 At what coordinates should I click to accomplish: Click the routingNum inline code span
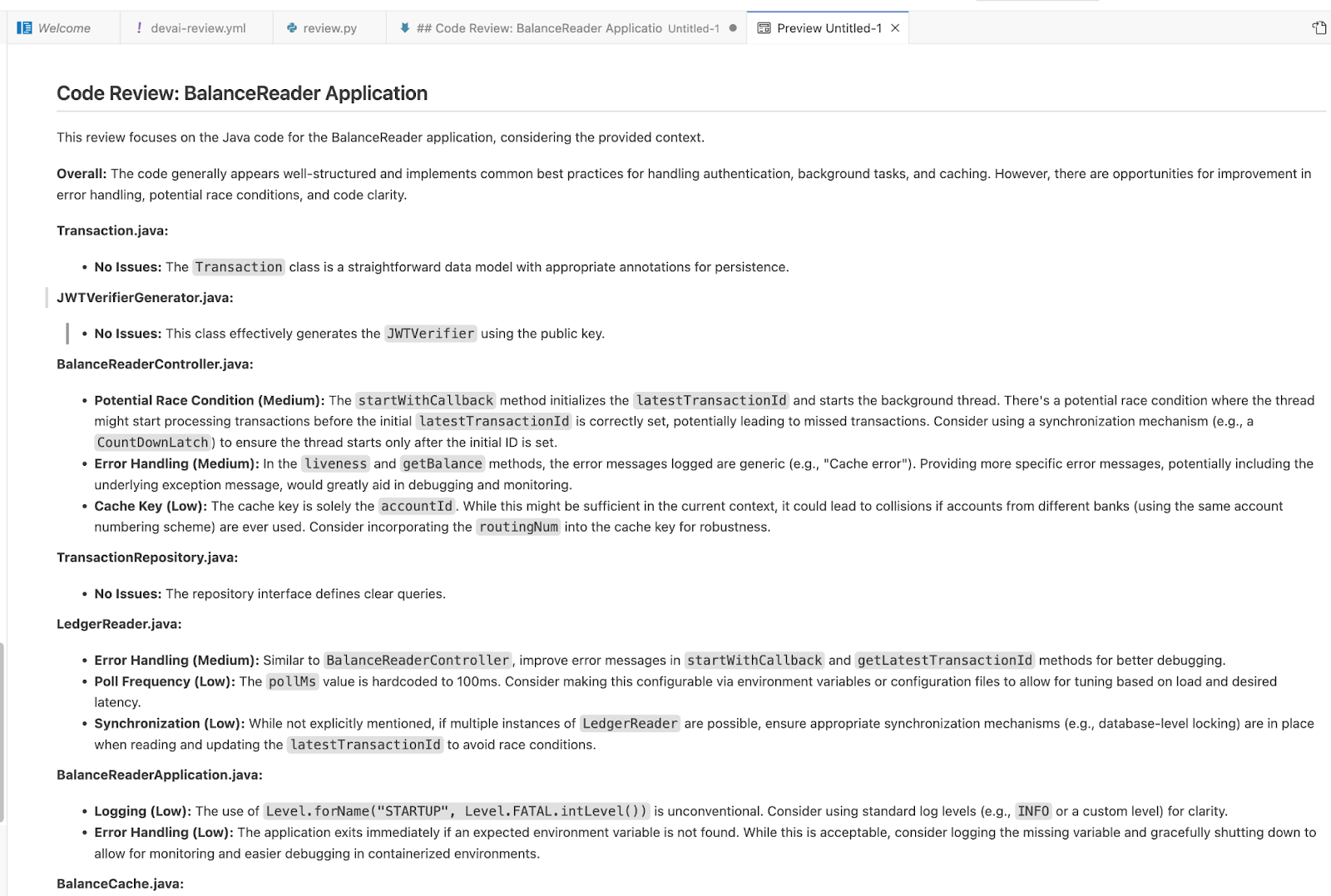click(x=518, y=527)
